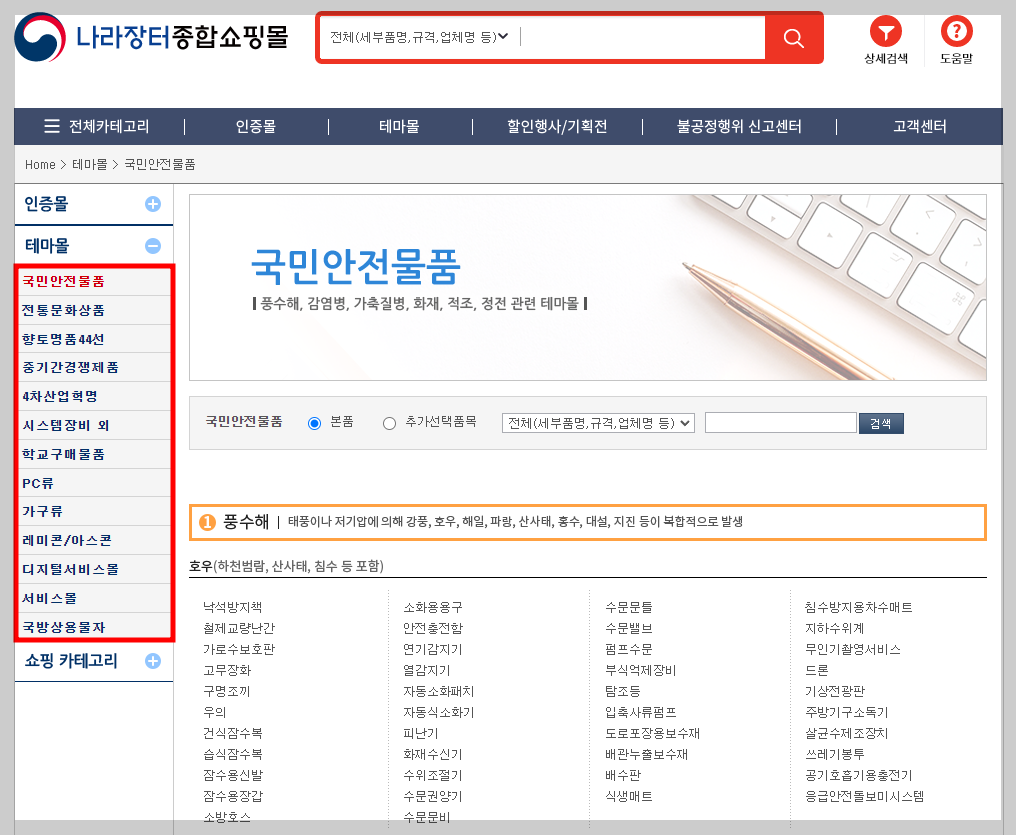Open 입축사류펌프 item link
The image size is (1016, 835).
(x=640, y=713)
